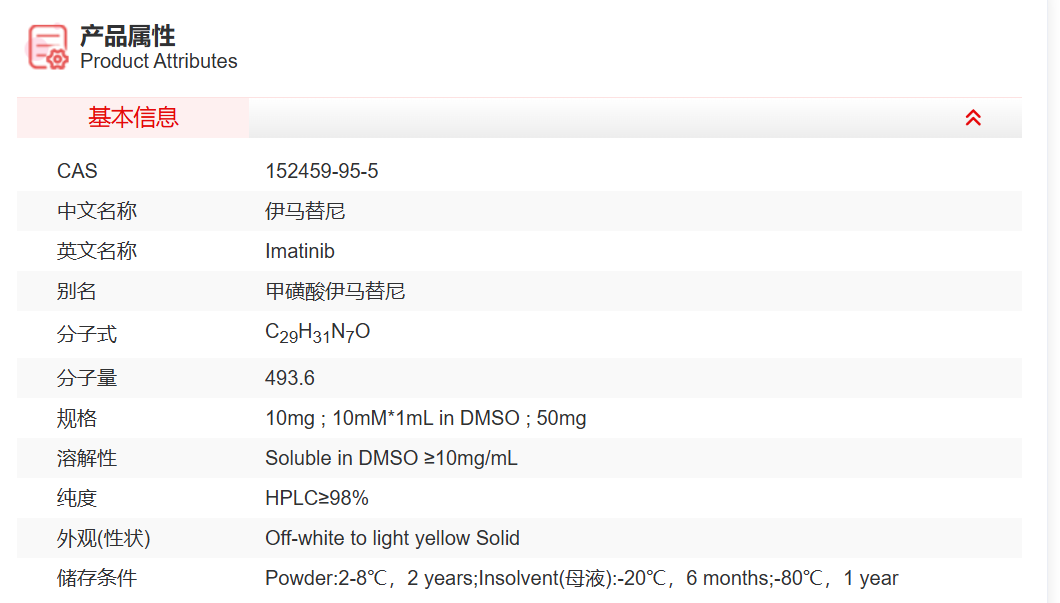Click the molecular weight 493.6 value
The width and height of the screenshot is (1060, 603).
click(290, 378)
